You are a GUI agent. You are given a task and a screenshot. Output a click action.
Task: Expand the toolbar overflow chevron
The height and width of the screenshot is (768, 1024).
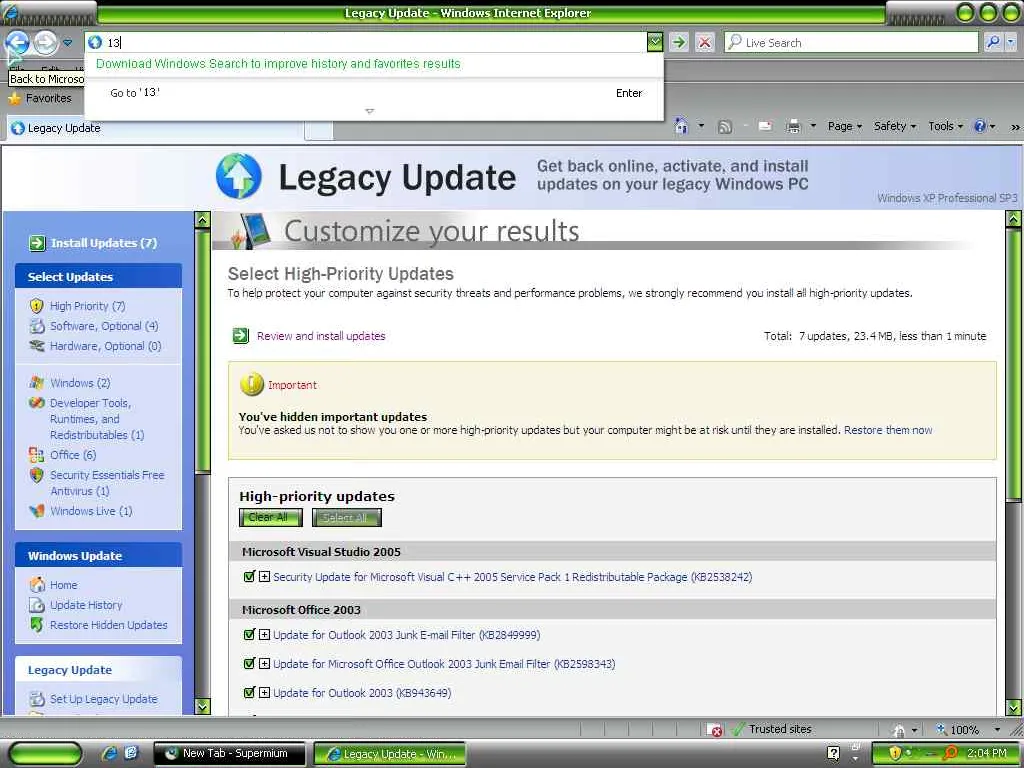(1015, 127)
